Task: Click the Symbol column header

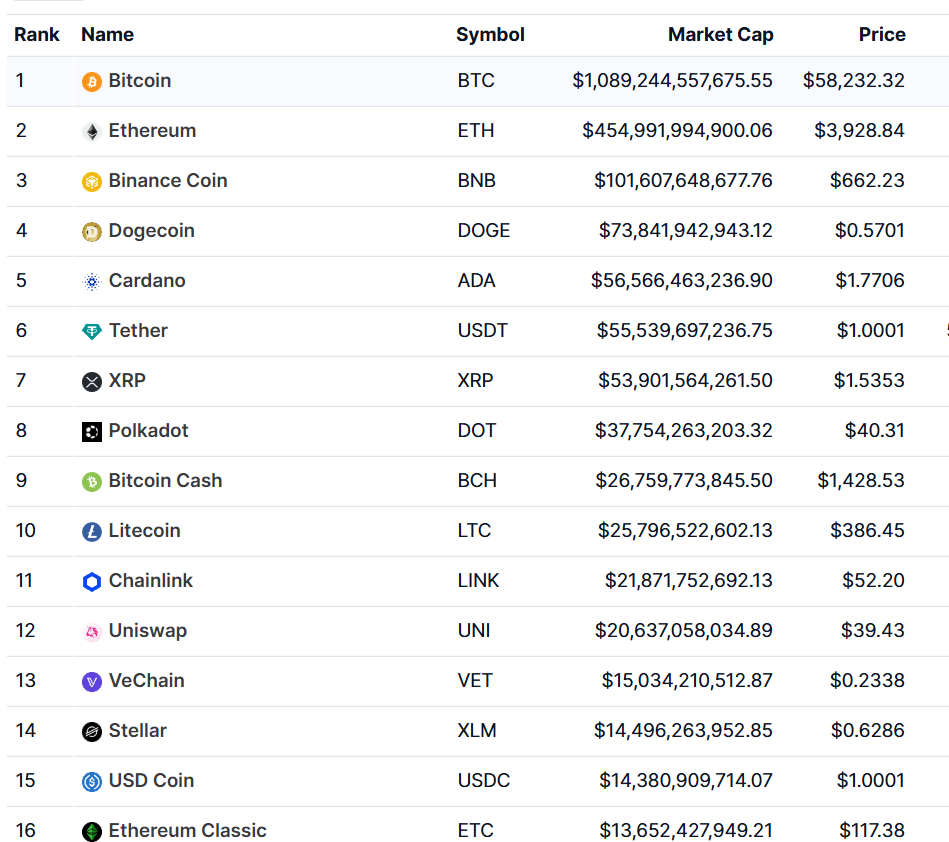Action: tap(490, 35)
